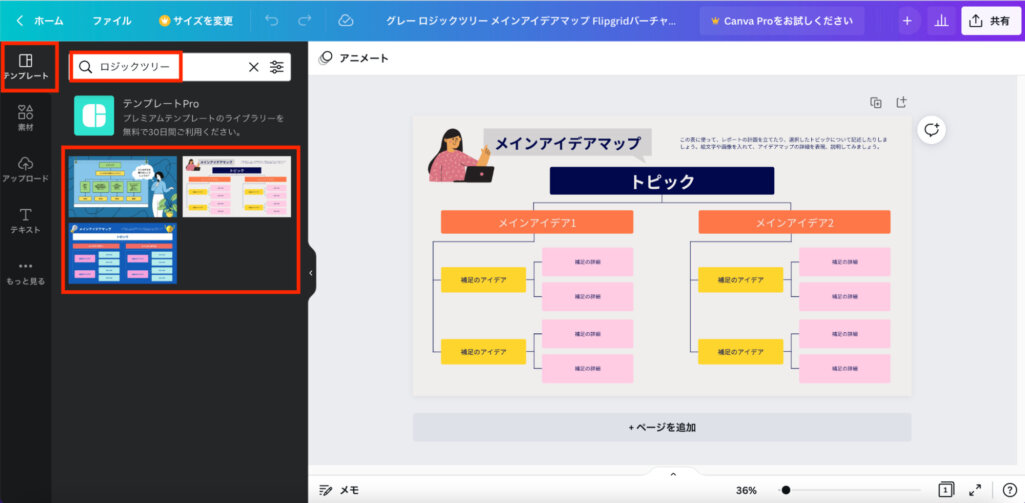Image resolution: width=1025 pixels, height=503 pixels.
Task: Select the 素材 sidebar tab
Action: (25, 118)
